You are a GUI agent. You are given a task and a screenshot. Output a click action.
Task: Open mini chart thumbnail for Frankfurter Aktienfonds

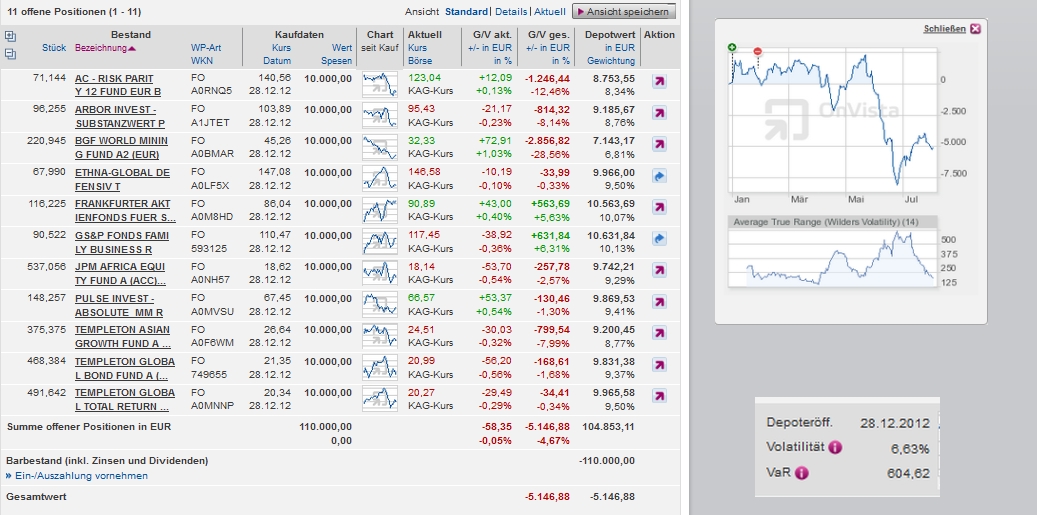pyautogui.click(x=379, y=208)
